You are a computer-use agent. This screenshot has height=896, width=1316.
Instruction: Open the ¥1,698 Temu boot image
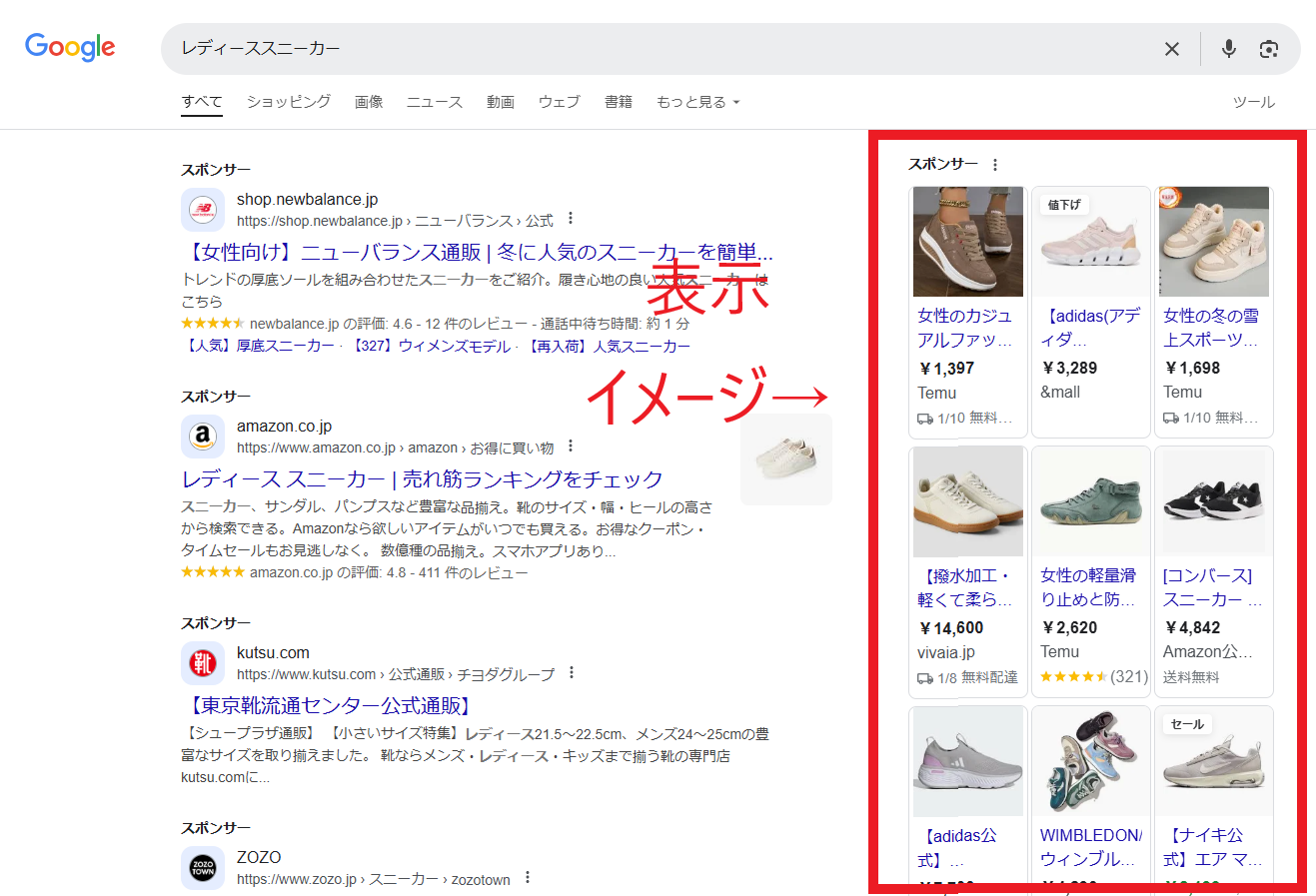tap(1214, 242)
